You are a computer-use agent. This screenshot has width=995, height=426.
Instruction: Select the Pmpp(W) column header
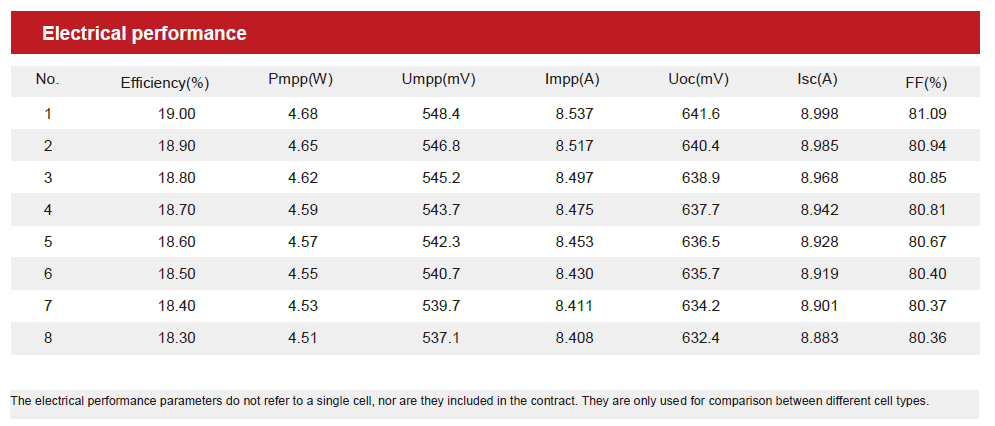point(301,80)
